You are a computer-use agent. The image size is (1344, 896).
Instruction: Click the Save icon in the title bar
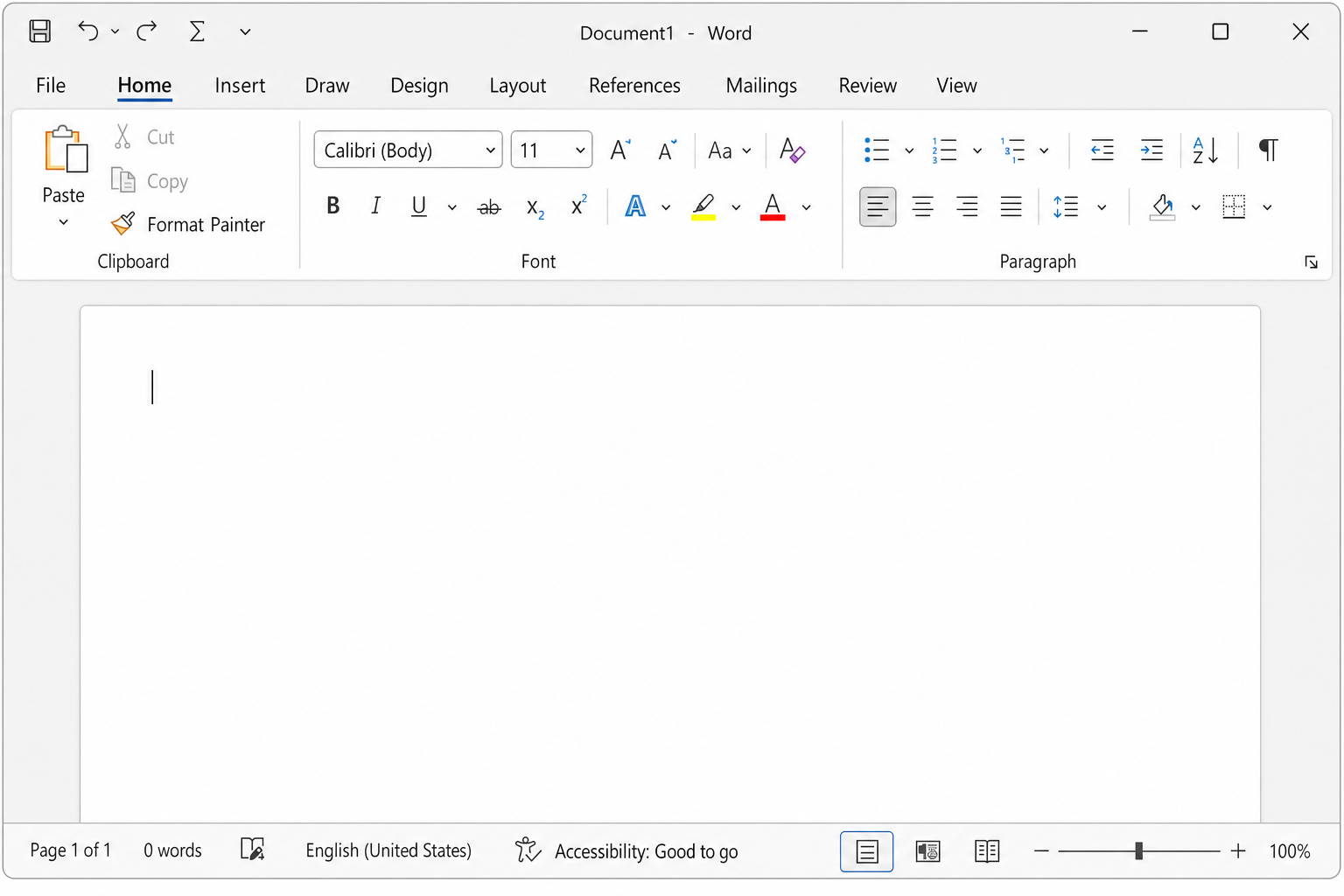(x=40, y=31)
